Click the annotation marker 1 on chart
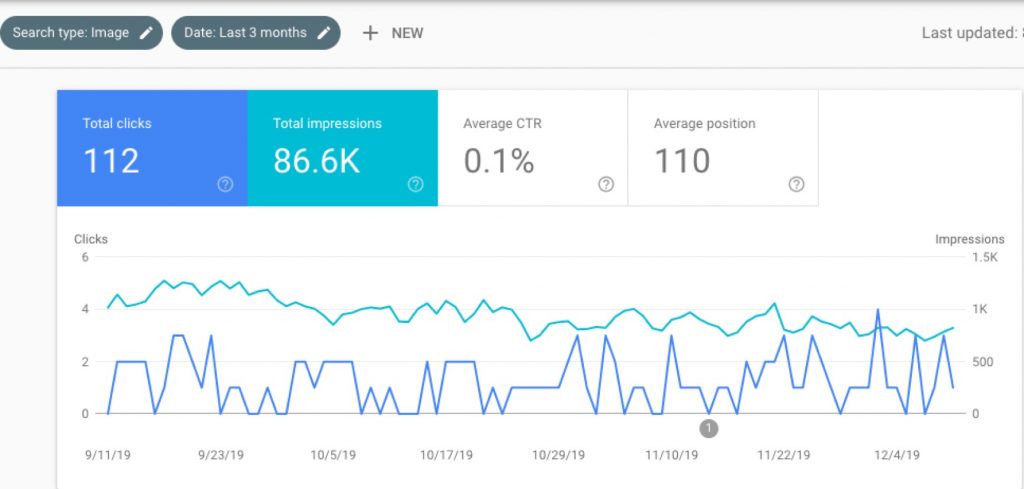Screen dimensions: 1024x489 click(x=709, y=429)
